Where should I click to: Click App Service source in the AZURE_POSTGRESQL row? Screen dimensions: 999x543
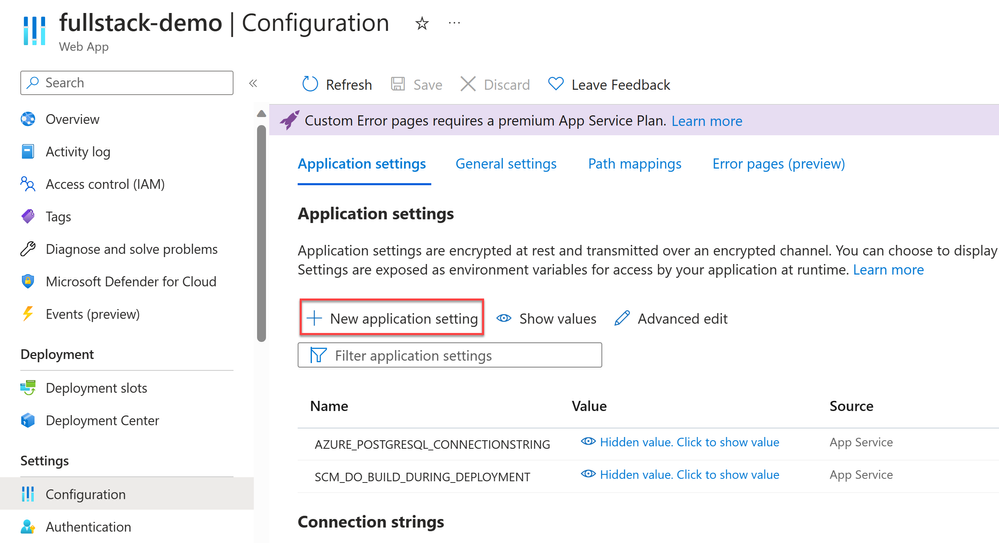click(x=861, y=442)
